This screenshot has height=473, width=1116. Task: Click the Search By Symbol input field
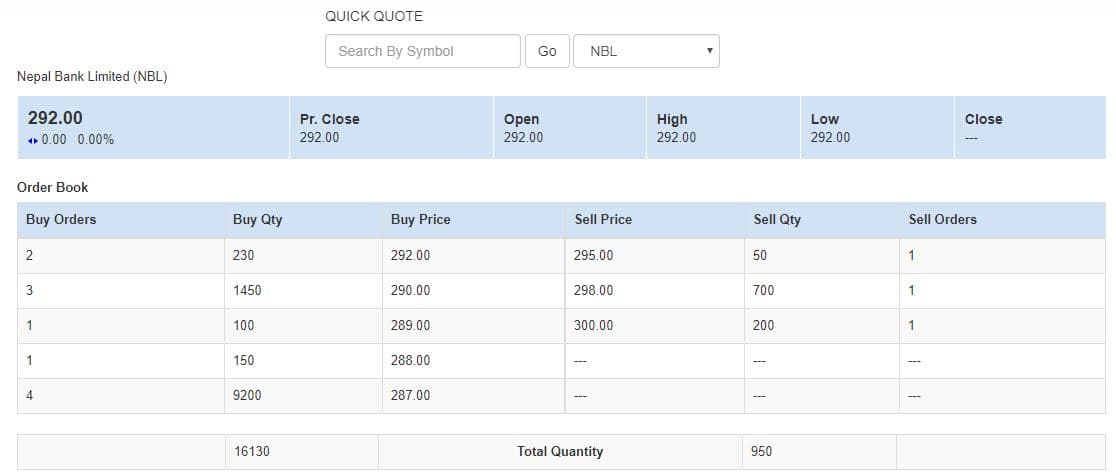coord(423,51)
